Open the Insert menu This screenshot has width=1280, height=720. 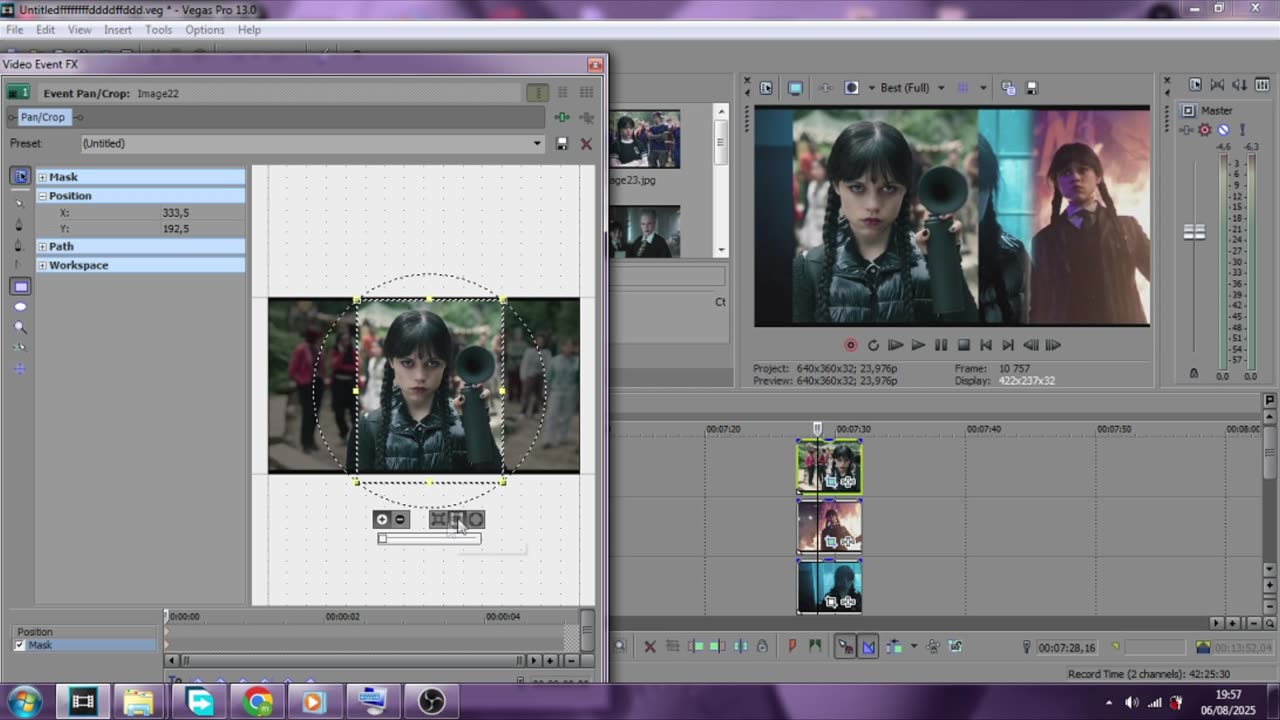pos(117,30)
